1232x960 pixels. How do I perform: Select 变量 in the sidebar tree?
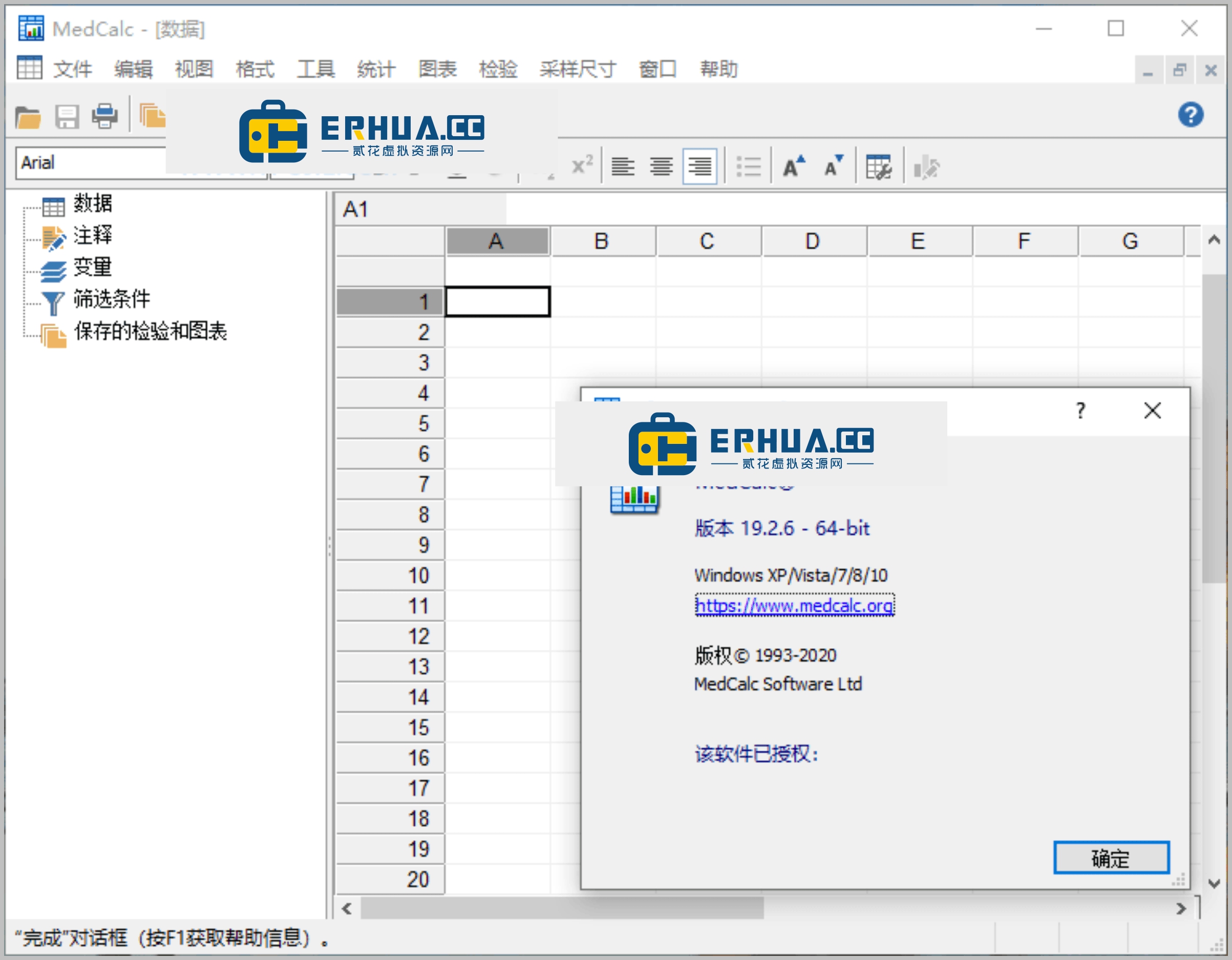tap(93, 267)
